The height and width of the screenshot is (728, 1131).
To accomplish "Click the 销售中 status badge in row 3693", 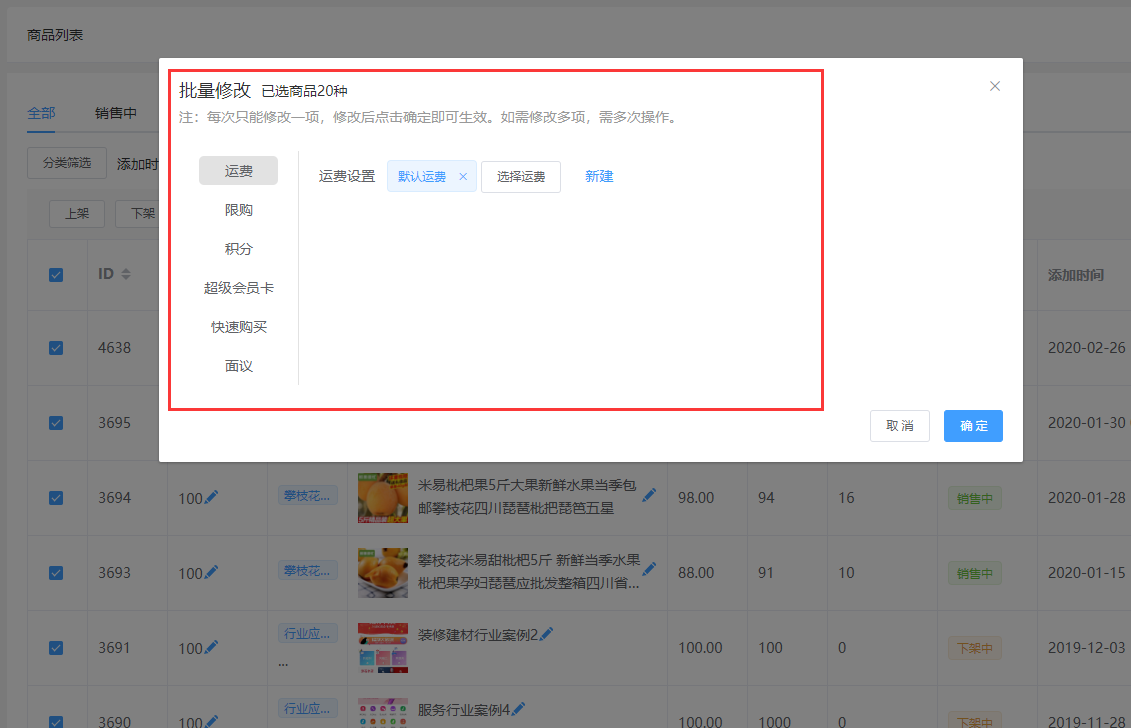I will [x=974, y=574].
